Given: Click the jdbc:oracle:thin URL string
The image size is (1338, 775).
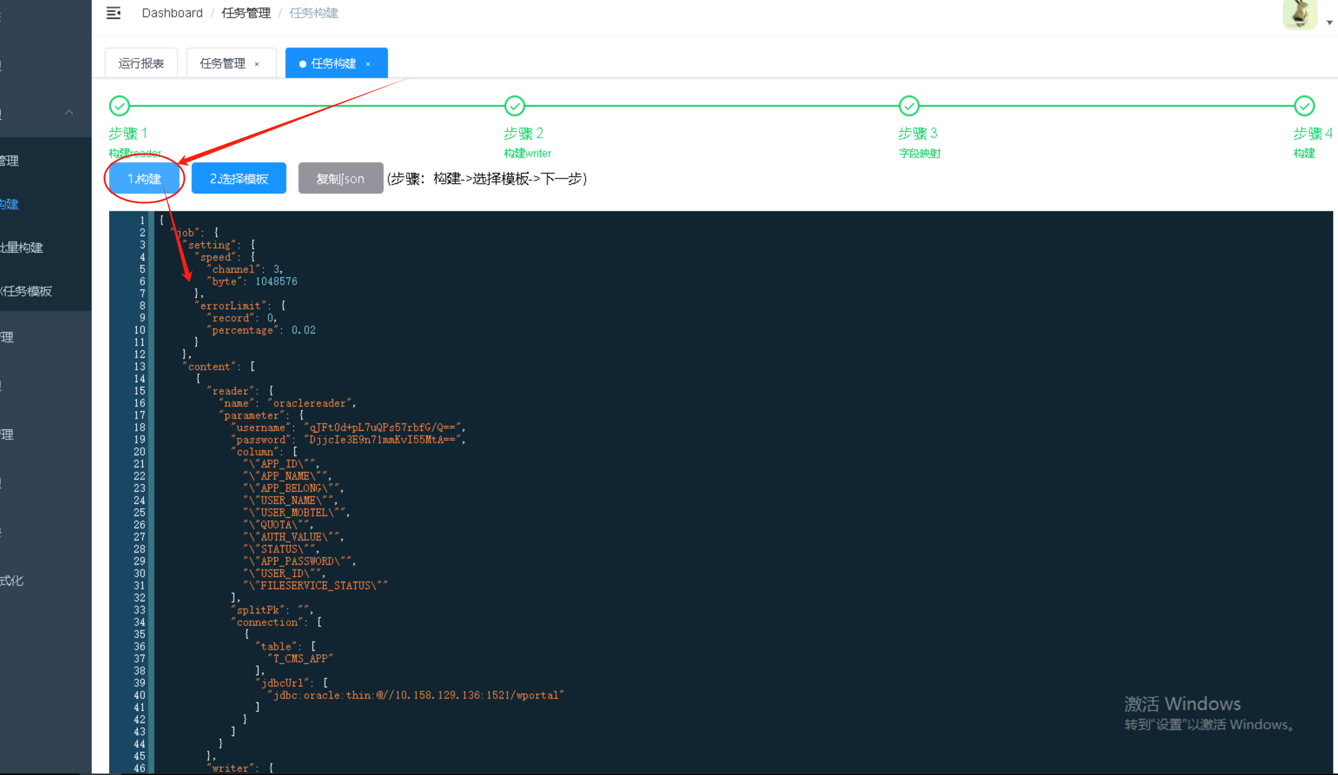Looking at the screenshot, I should pyautogui.click(x=416, y=695).
